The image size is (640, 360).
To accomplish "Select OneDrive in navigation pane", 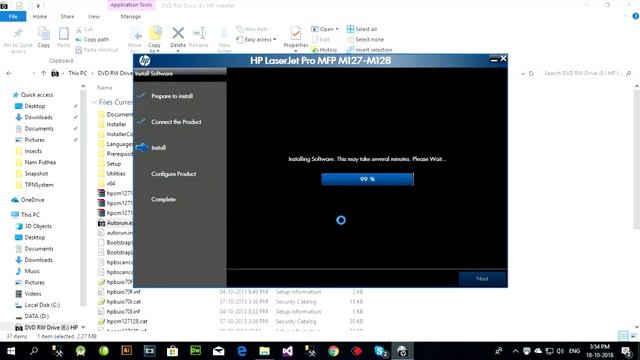I will coord(32,200).
